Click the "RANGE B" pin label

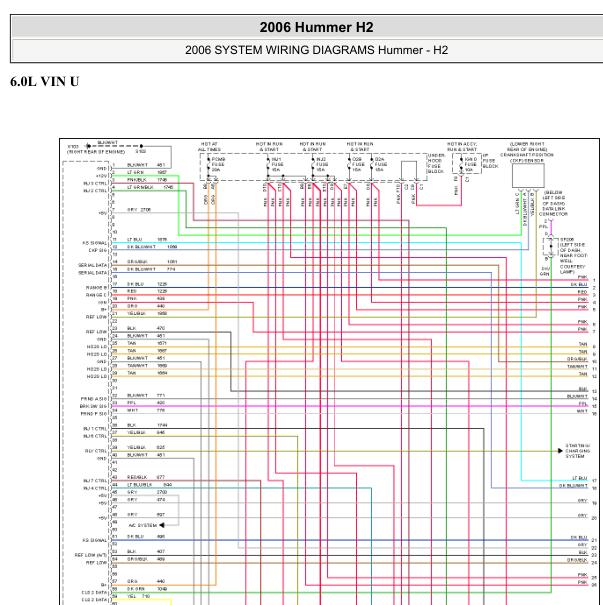point(96,288)
